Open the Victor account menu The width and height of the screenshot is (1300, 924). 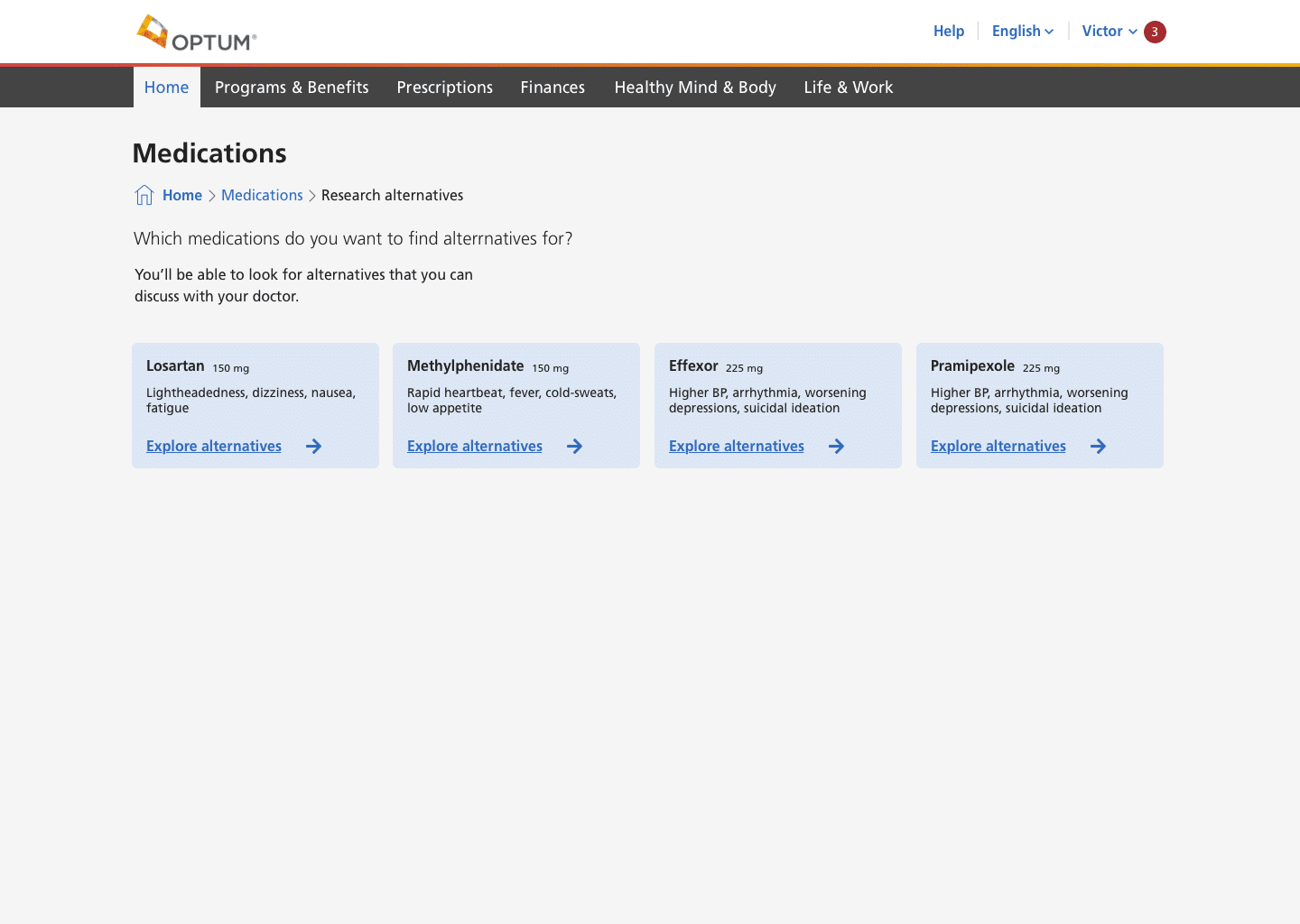pyautogui.click(x=1109, y=31)
